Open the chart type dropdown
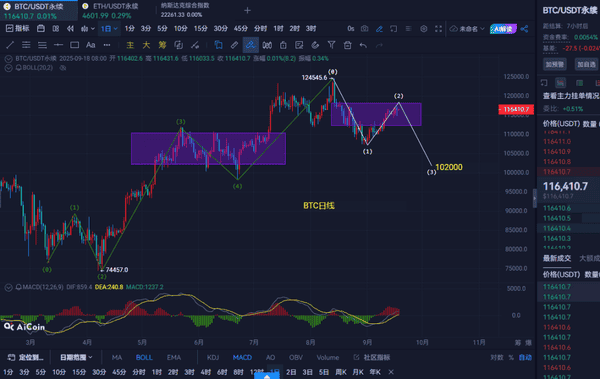This screenshot has height=379, width=600. tap(88, 29)
